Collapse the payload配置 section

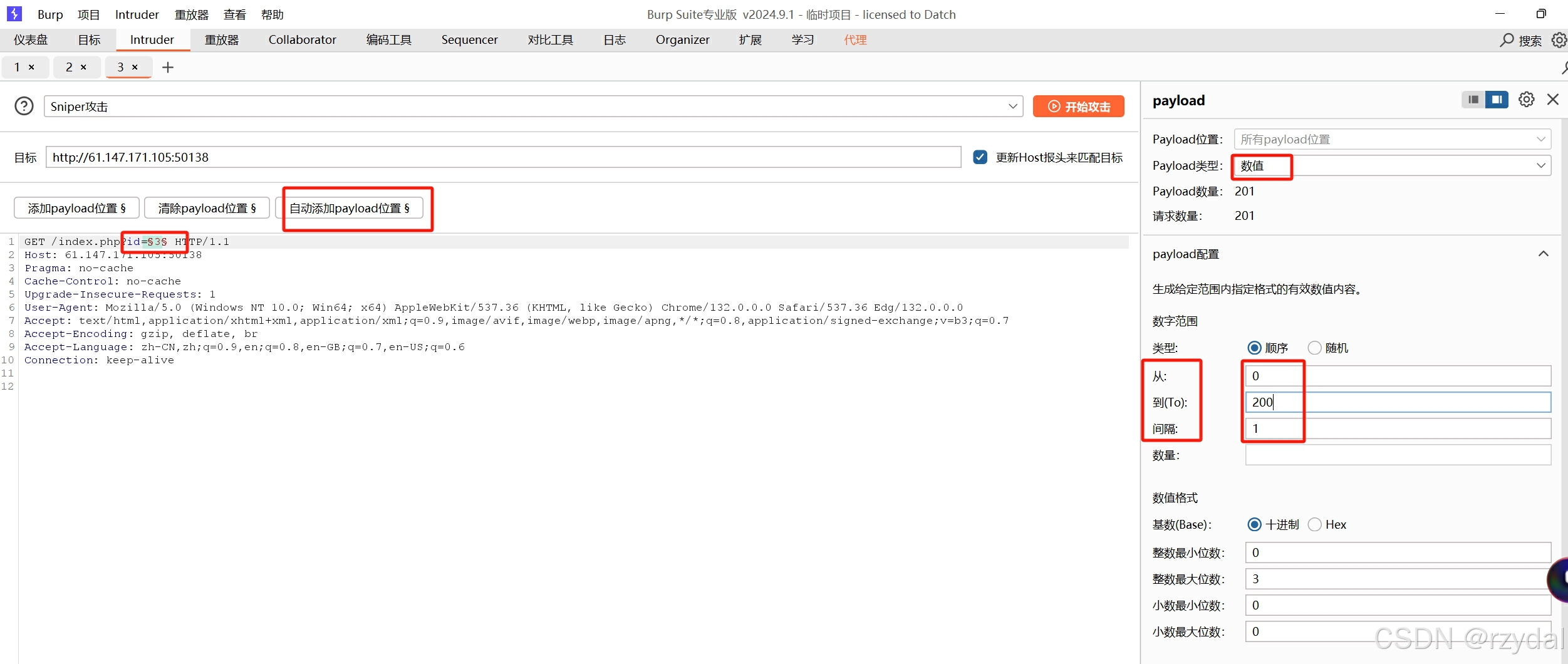pos(1544,254)
